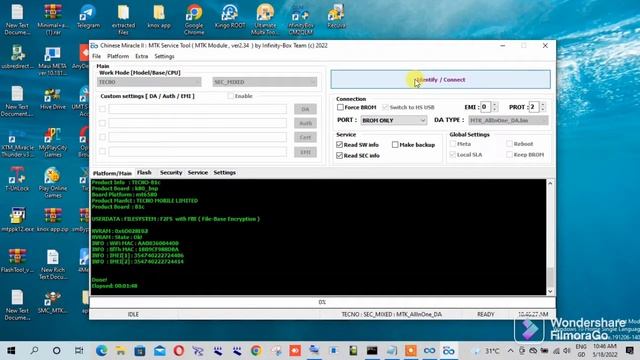
Task: Open the usbredirect desktop icon
Action: pos(17,57)
